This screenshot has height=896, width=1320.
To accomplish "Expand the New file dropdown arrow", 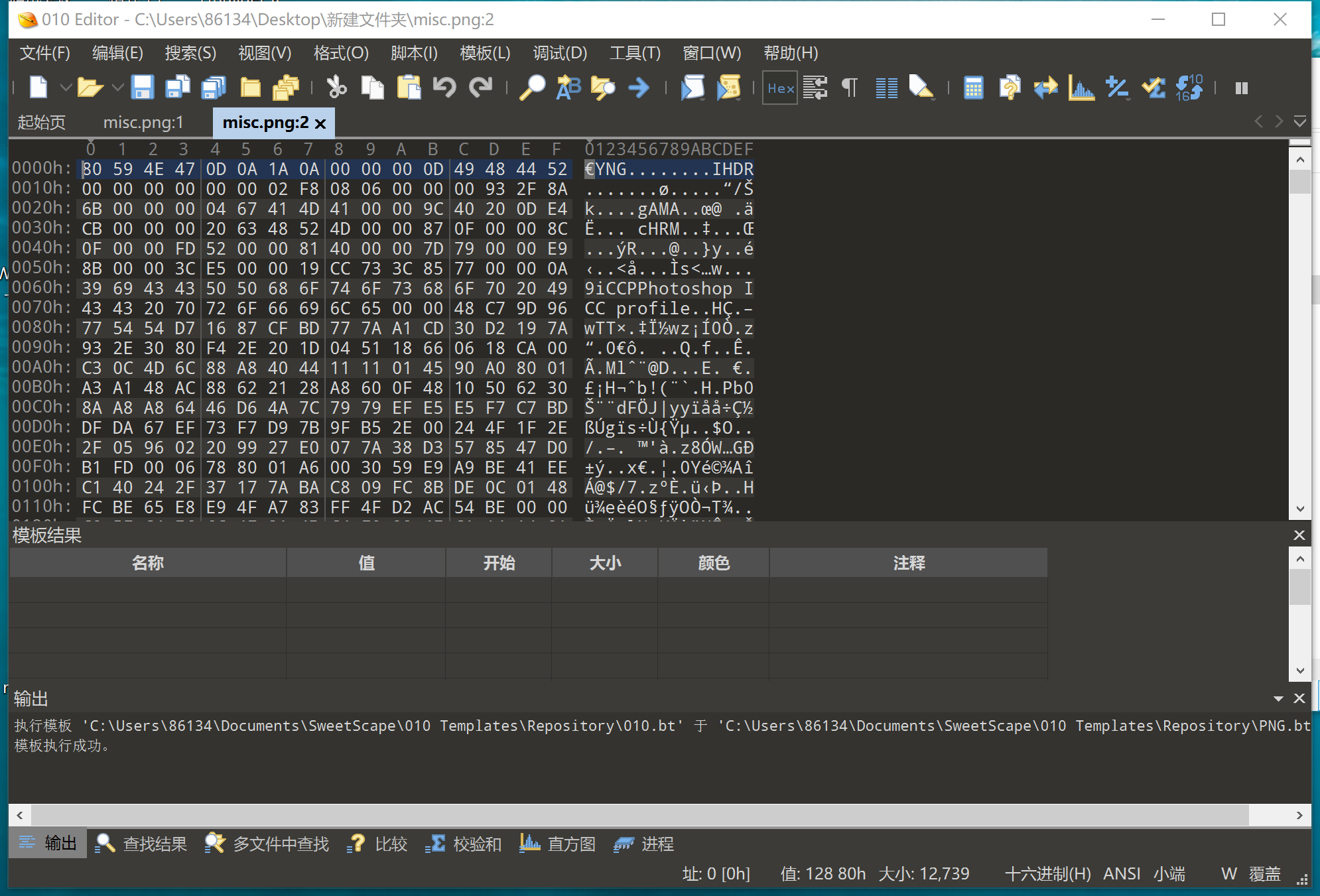I will (65, 88).
